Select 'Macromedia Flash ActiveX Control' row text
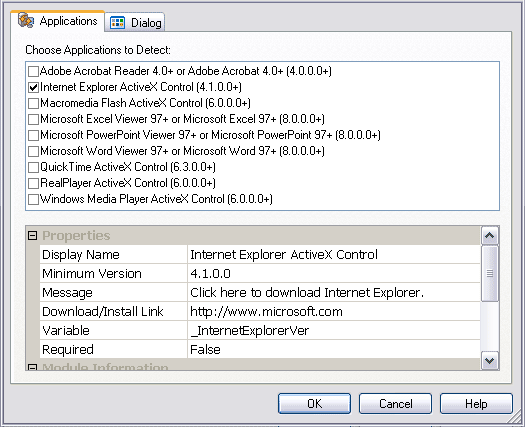525x427 pixels. [x=145, y=103]
